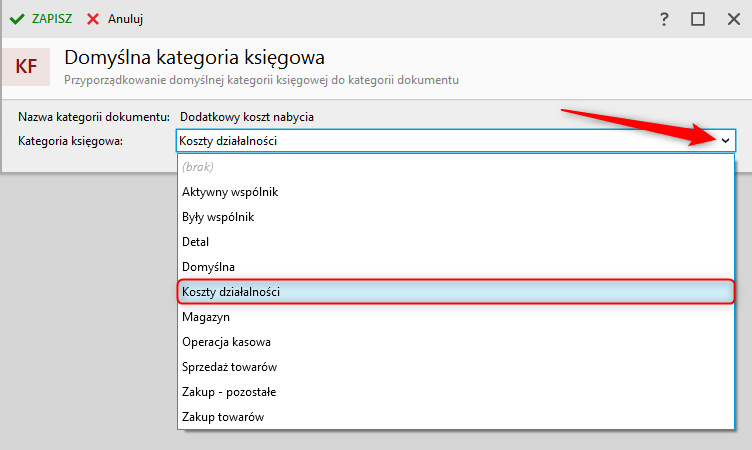Choose Operacja kasowa from the list
Image resolution: width=752 pixels, height=450 pixels.
[456, 342]
